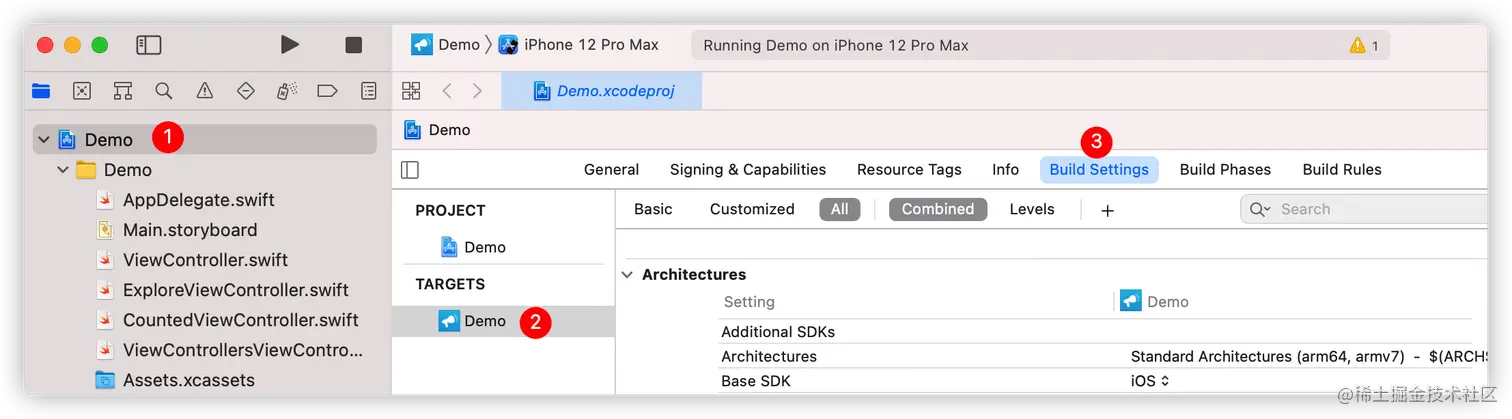Viewport: 1512px width, 419px height.
Task: Open the Demo.xcodeproj editor tab
Action: (602, 91)
